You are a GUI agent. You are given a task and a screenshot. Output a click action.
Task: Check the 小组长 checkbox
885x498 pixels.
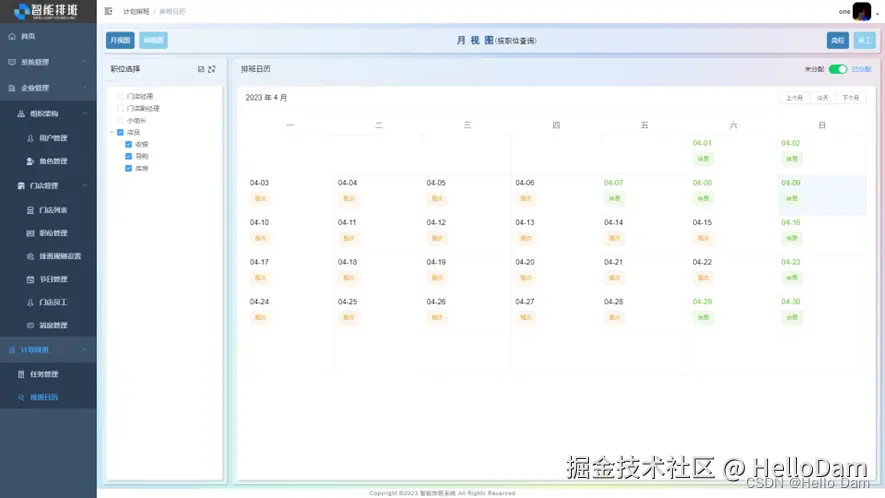point(120,120)
